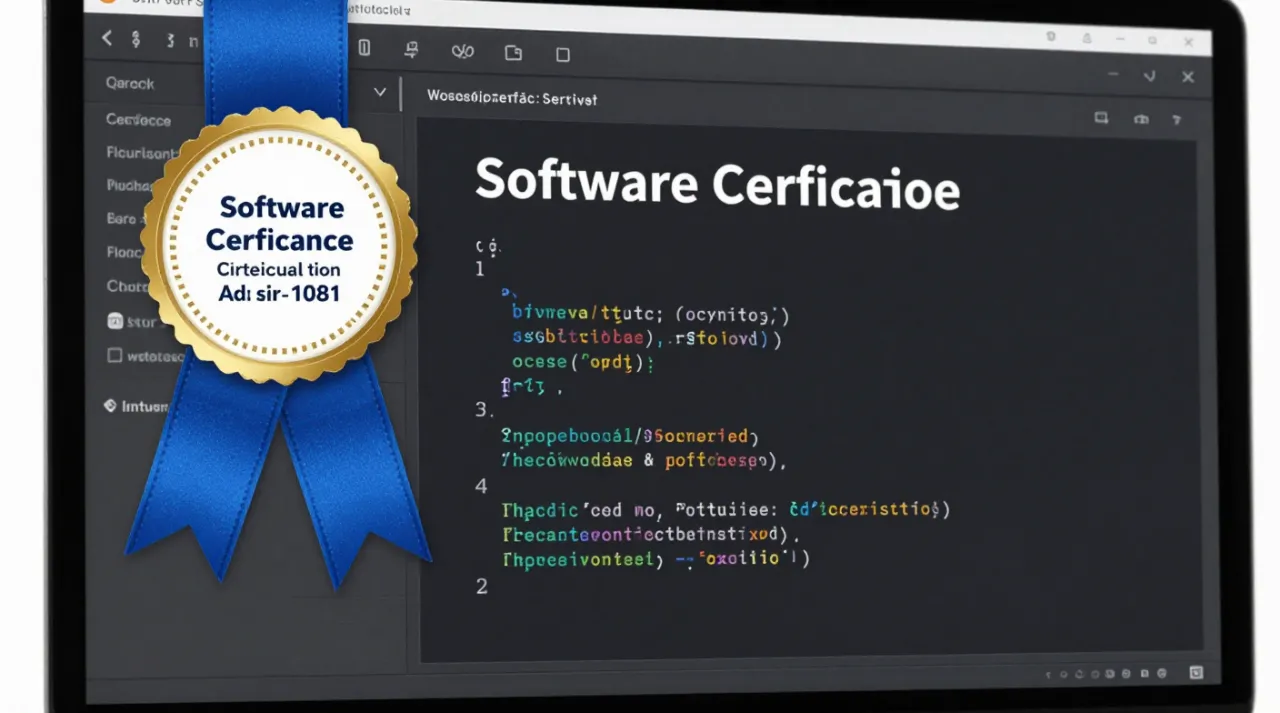
Task: Select the square outline icon in the toolbar
Action: click(563, 55)
